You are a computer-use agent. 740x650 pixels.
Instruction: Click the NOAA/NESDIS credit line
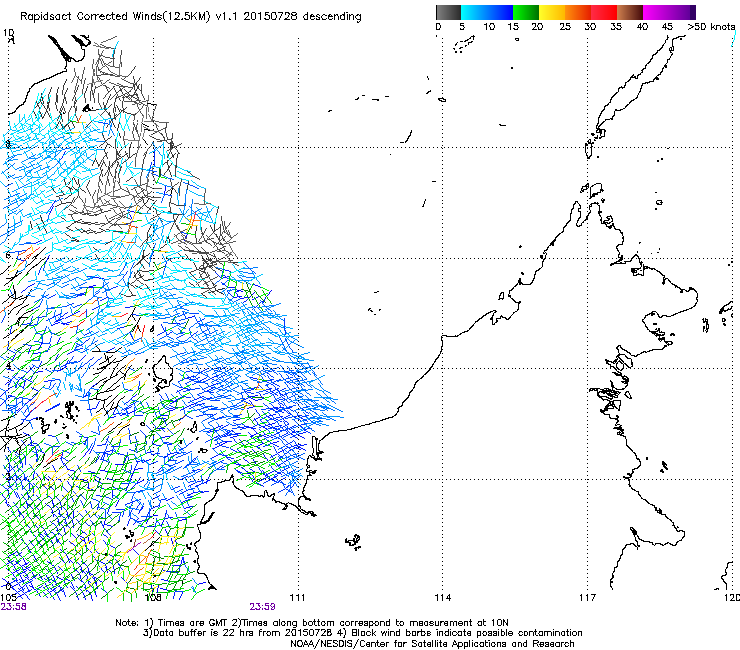coord(432,644)
